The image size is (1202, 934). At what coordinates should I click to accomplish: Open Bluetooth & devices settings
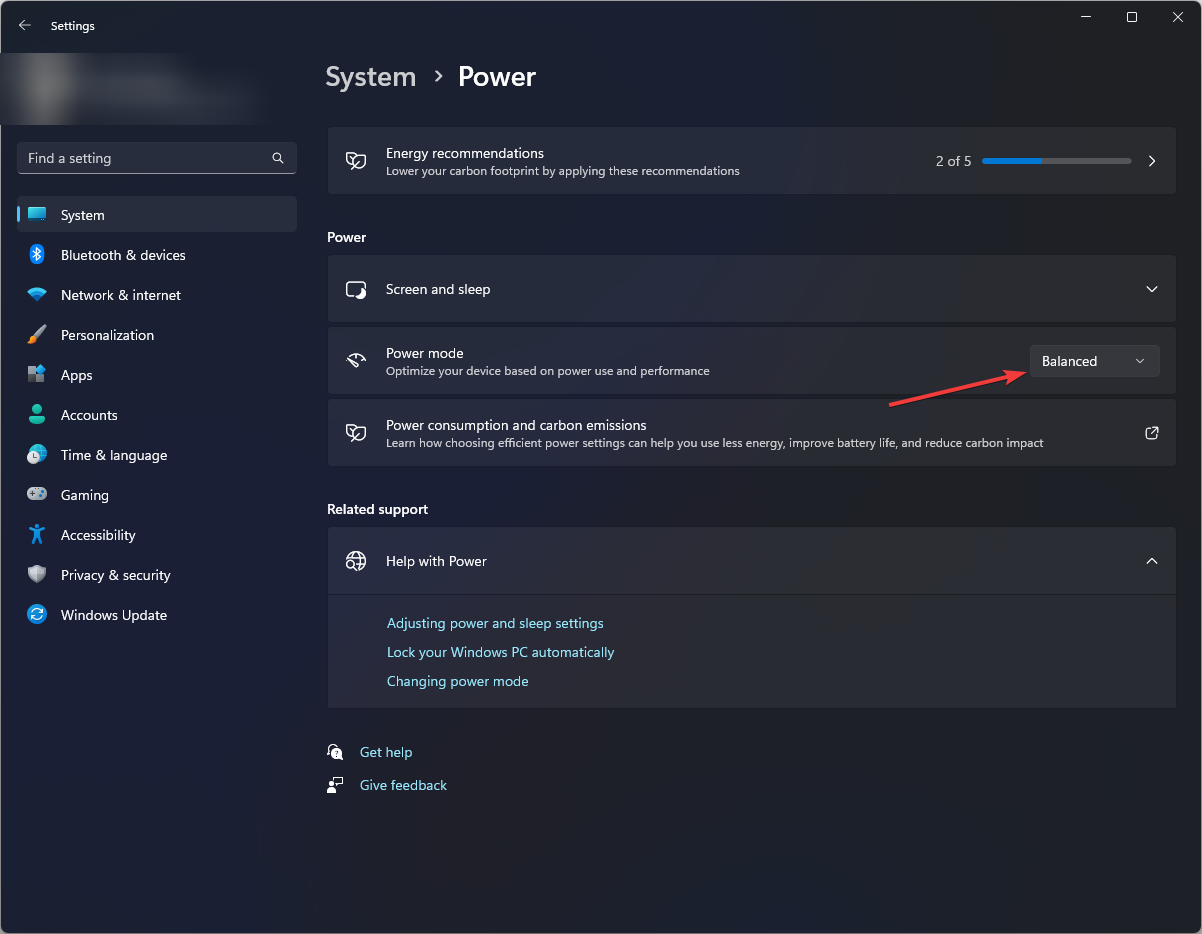click(157, 255)
